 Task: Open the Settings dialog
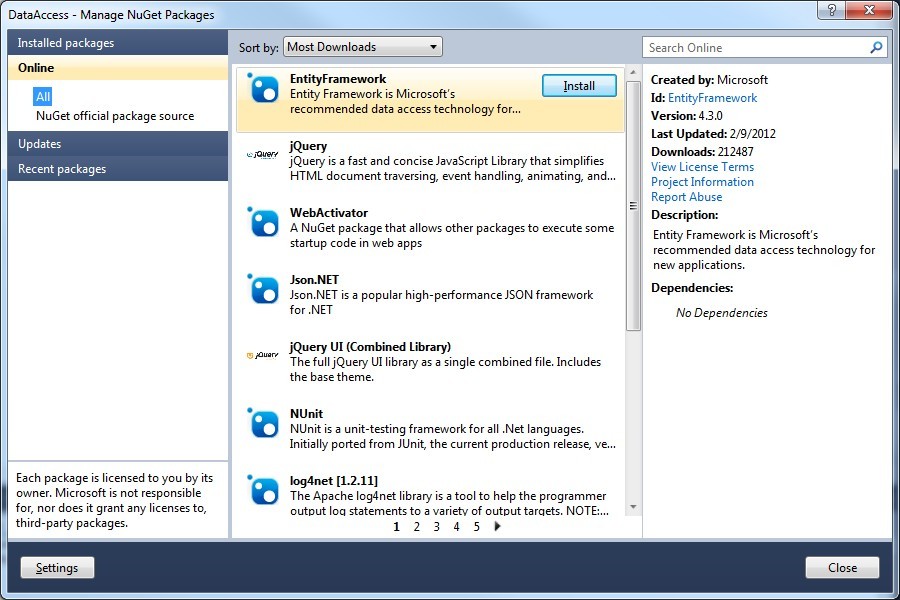pyautogui.click(x=57, y=568)
